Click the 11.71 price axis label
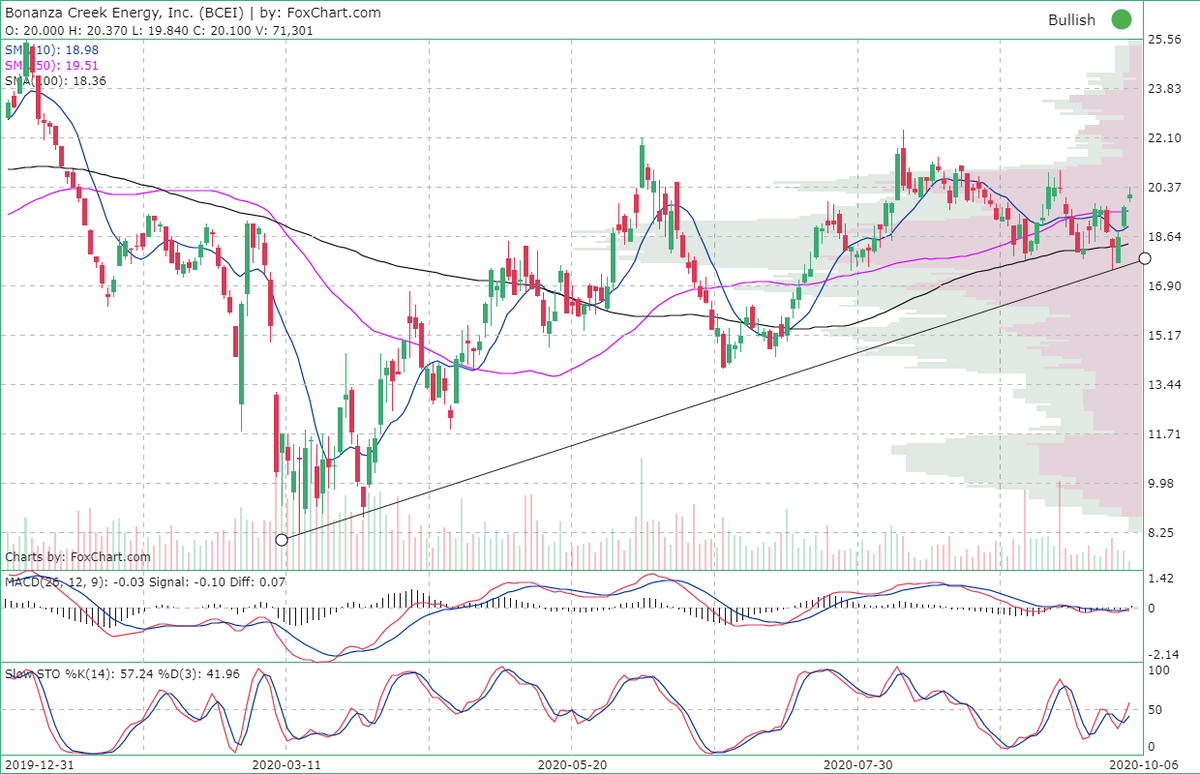Viewport: 1200px width, 774px height. [1166, 434]
